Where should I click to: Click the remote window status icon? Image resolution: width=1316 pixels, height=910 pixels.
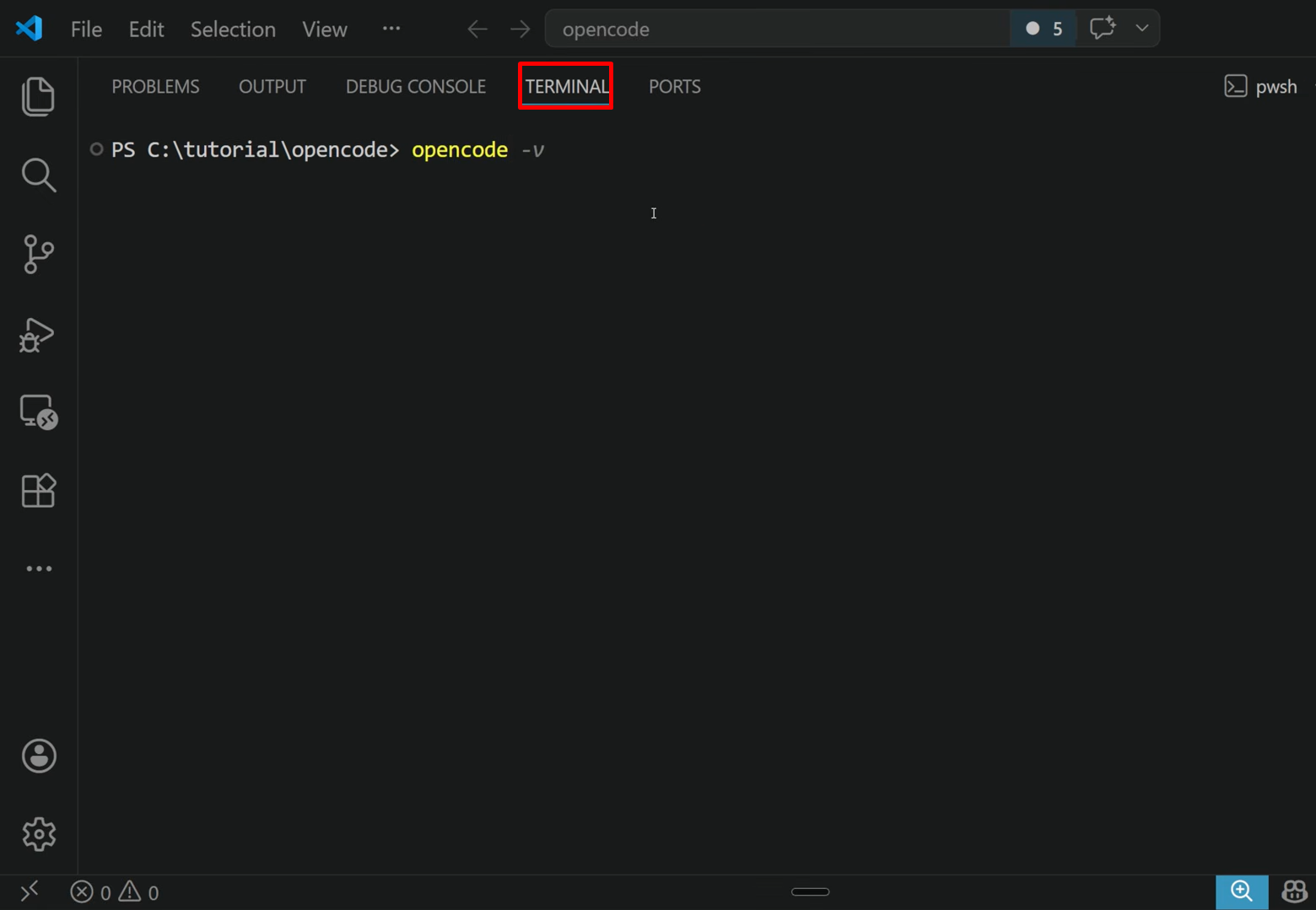pos(30,891)
